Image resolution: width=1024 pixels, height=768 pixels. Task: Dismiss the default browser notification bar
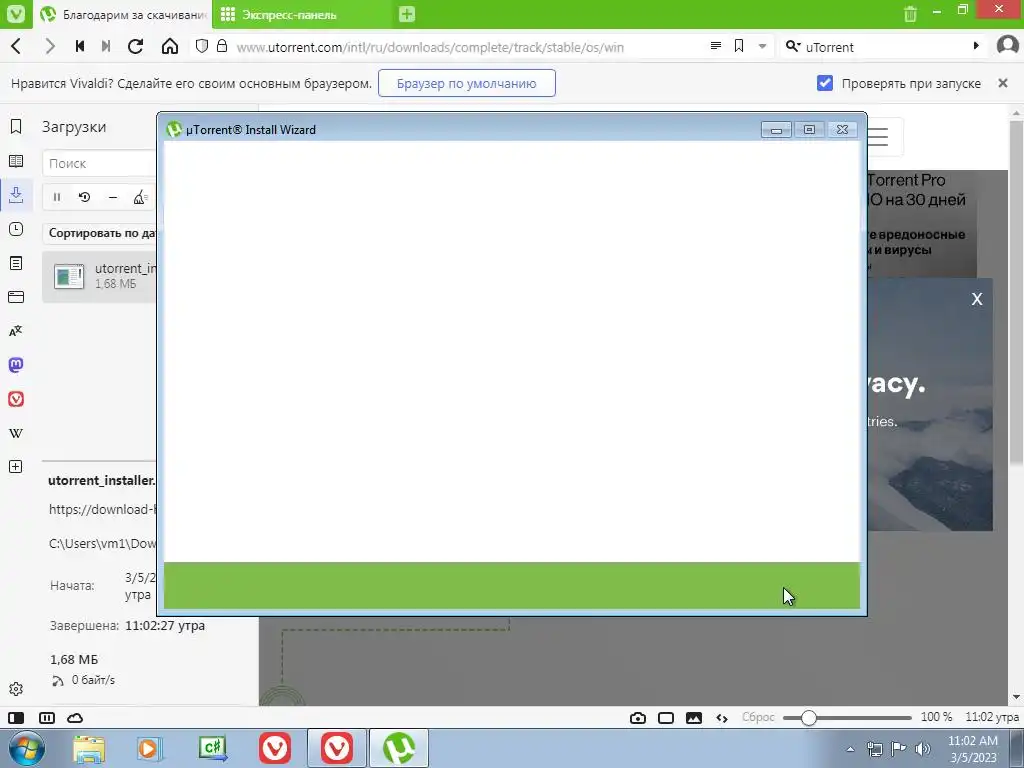[1003, 83]
